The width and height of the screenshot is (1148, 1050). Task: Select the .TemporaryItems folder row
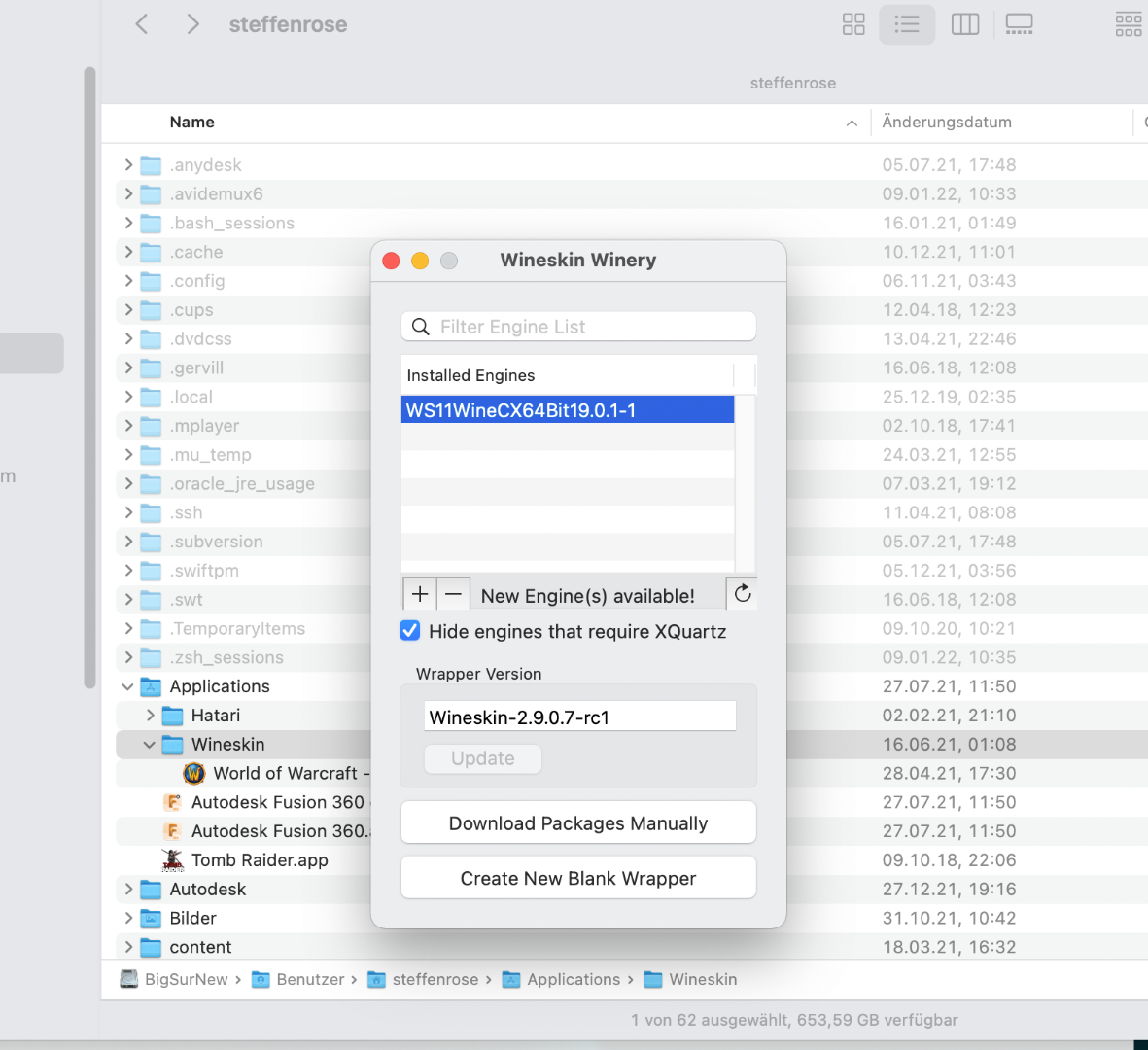click(631, 628)
